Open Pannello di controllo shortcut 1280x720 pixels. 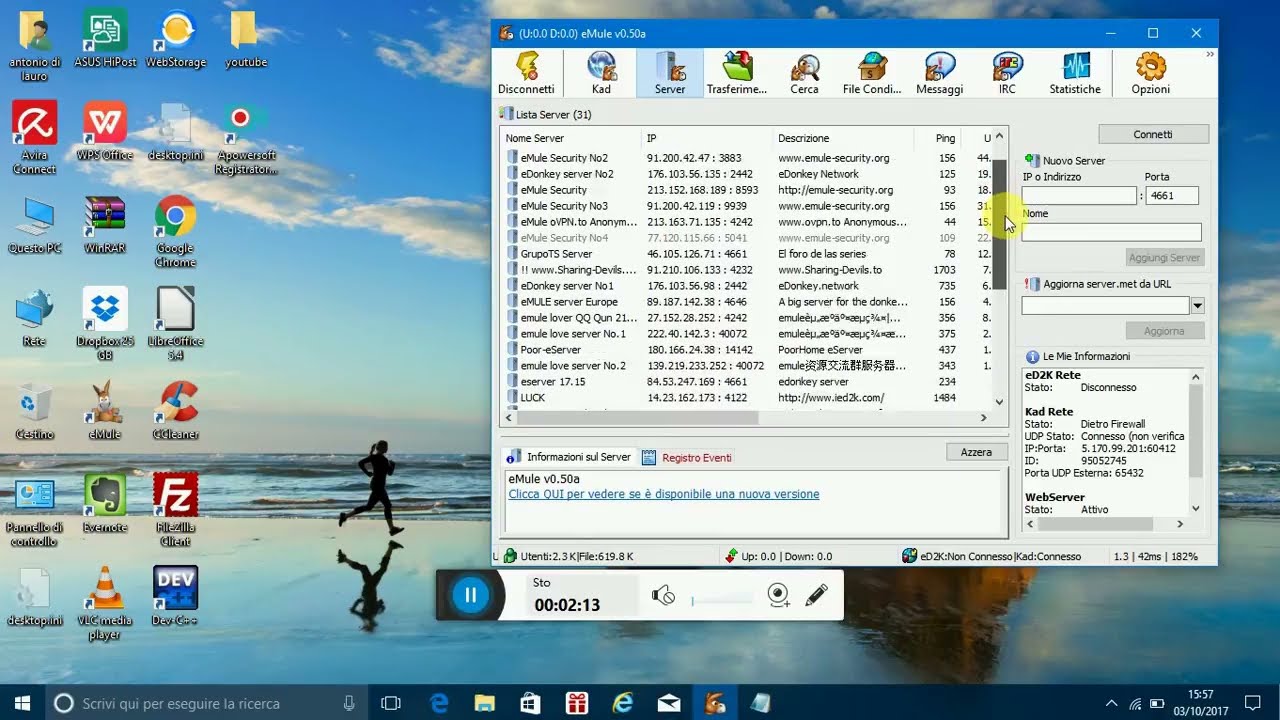pyautogui.click(x=34, y=510)
